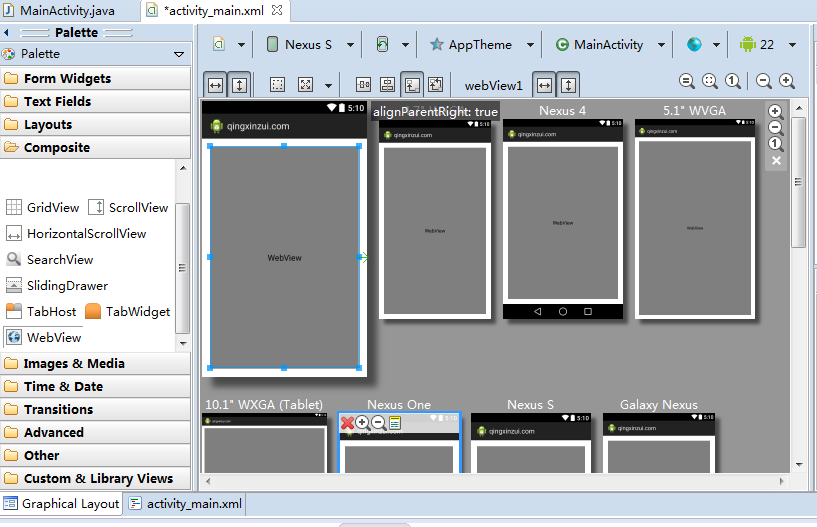817x527 pixels.
Task: Click the Nexus 4 preview thumbnail
Action: point(562,222)
